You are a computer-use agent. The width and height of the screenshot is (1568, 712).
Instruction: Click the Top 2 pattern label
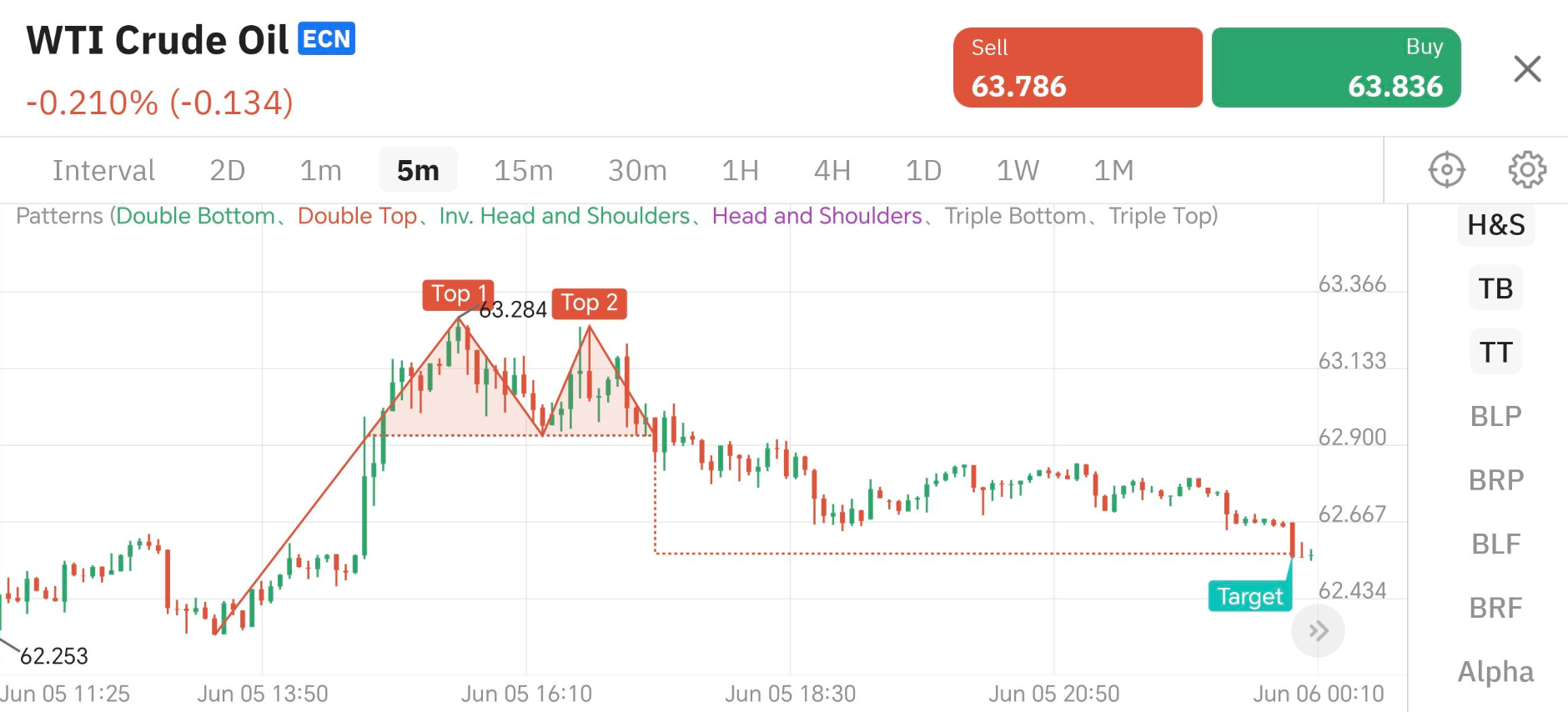[x=589, y=303]
